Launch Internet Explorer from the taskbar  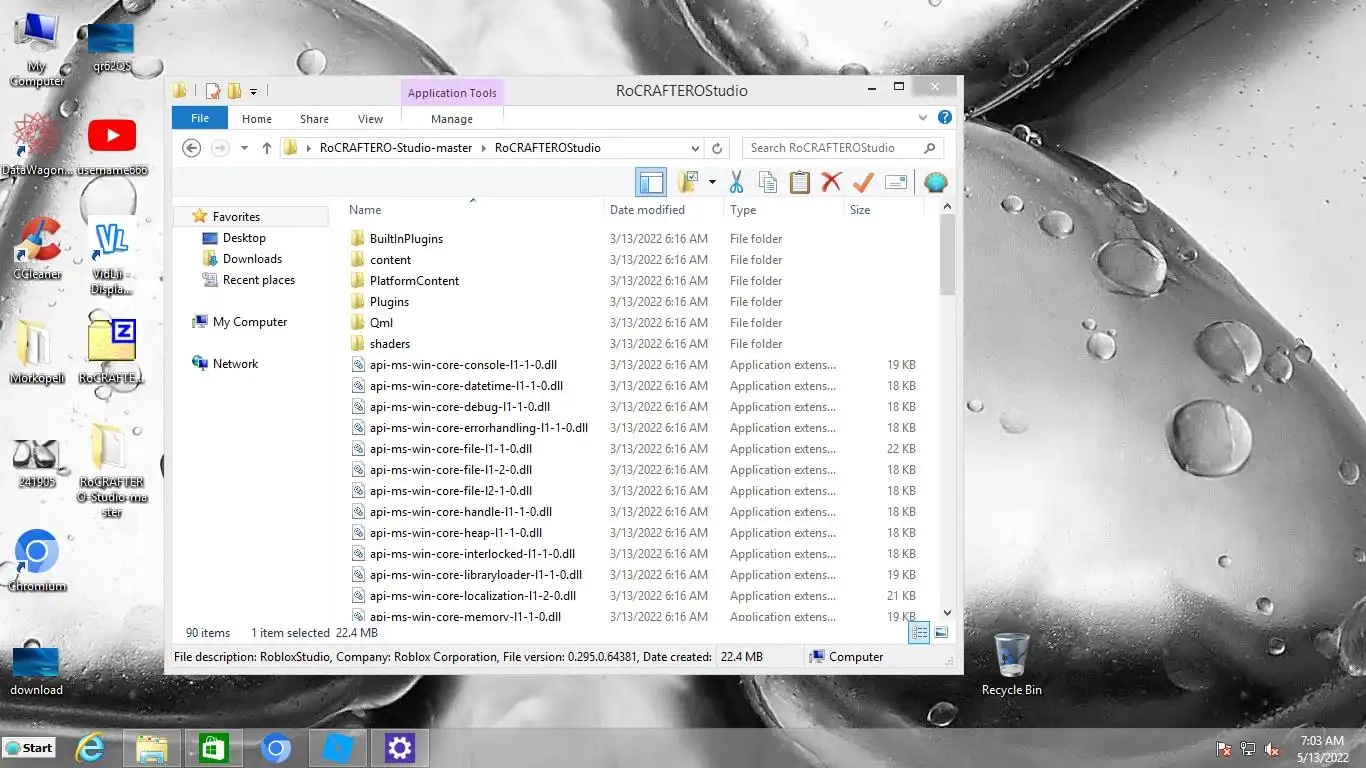point(90,748)
